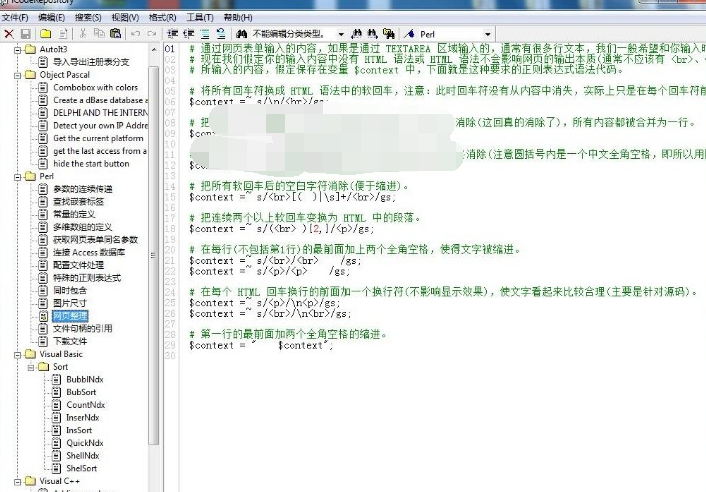Select the 导入导出注册表分支 snippet
The image size is (706, 492).
91,62
